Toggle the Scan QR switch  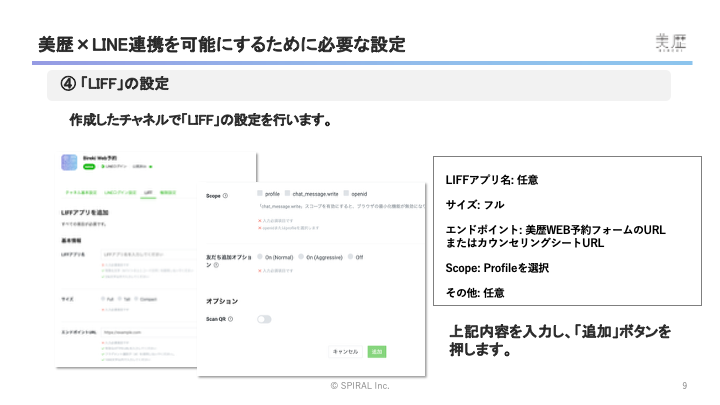pyautogui.click(x=265, y=319)
